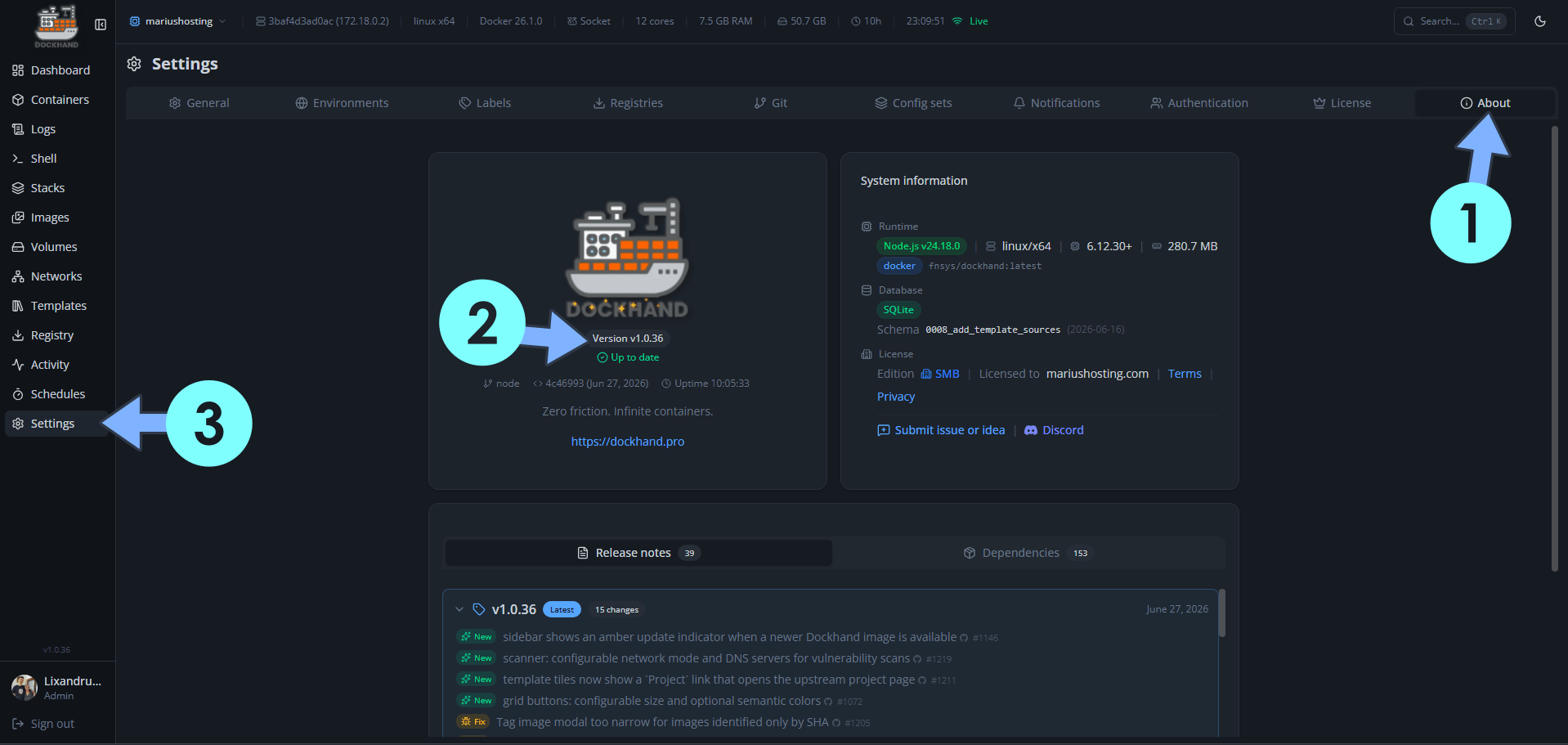Click the Up to date status
This screenshot has width=1568, height=745.
point(628,357)
